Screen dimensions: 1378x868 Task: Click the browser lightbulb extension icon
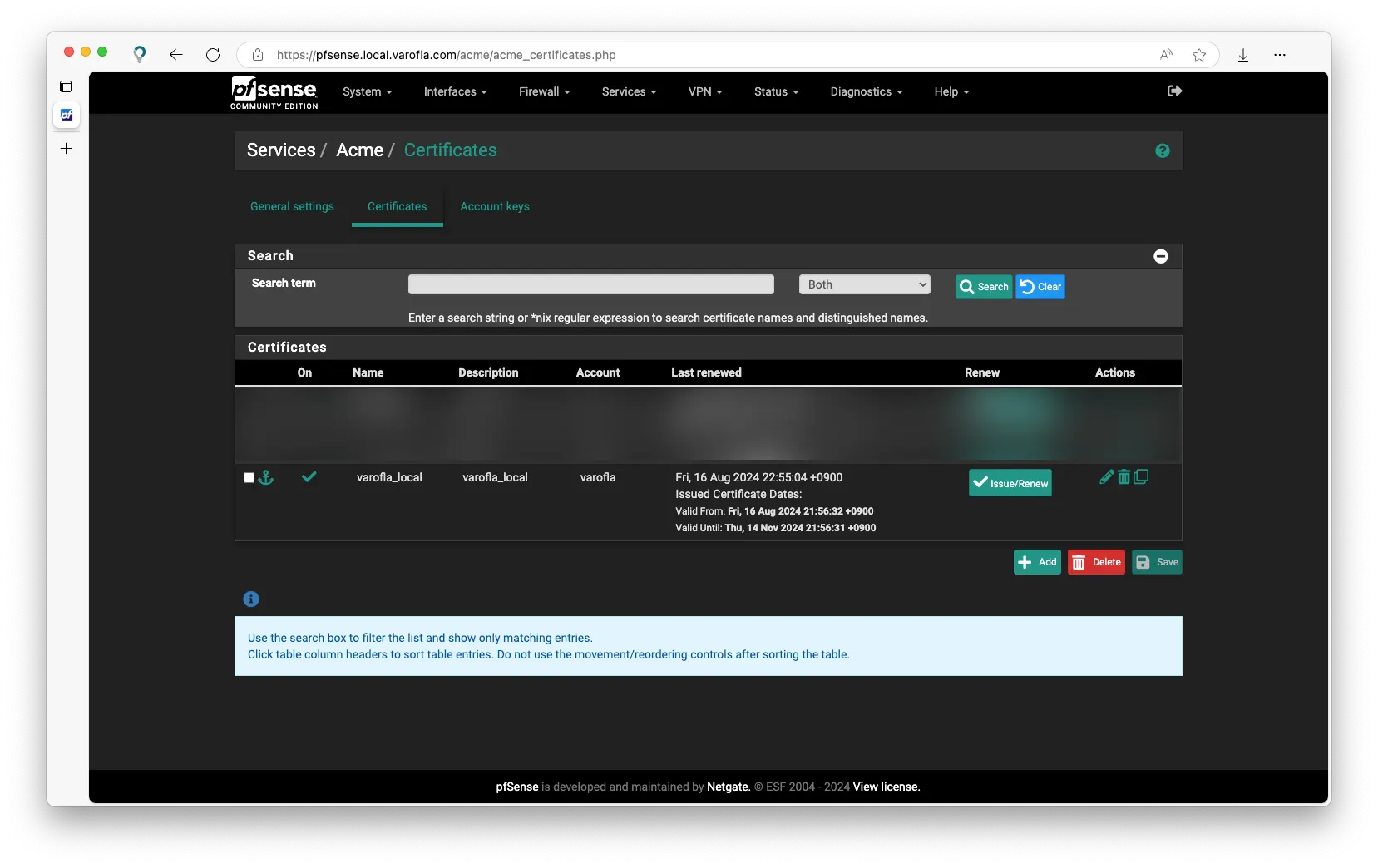140,55
